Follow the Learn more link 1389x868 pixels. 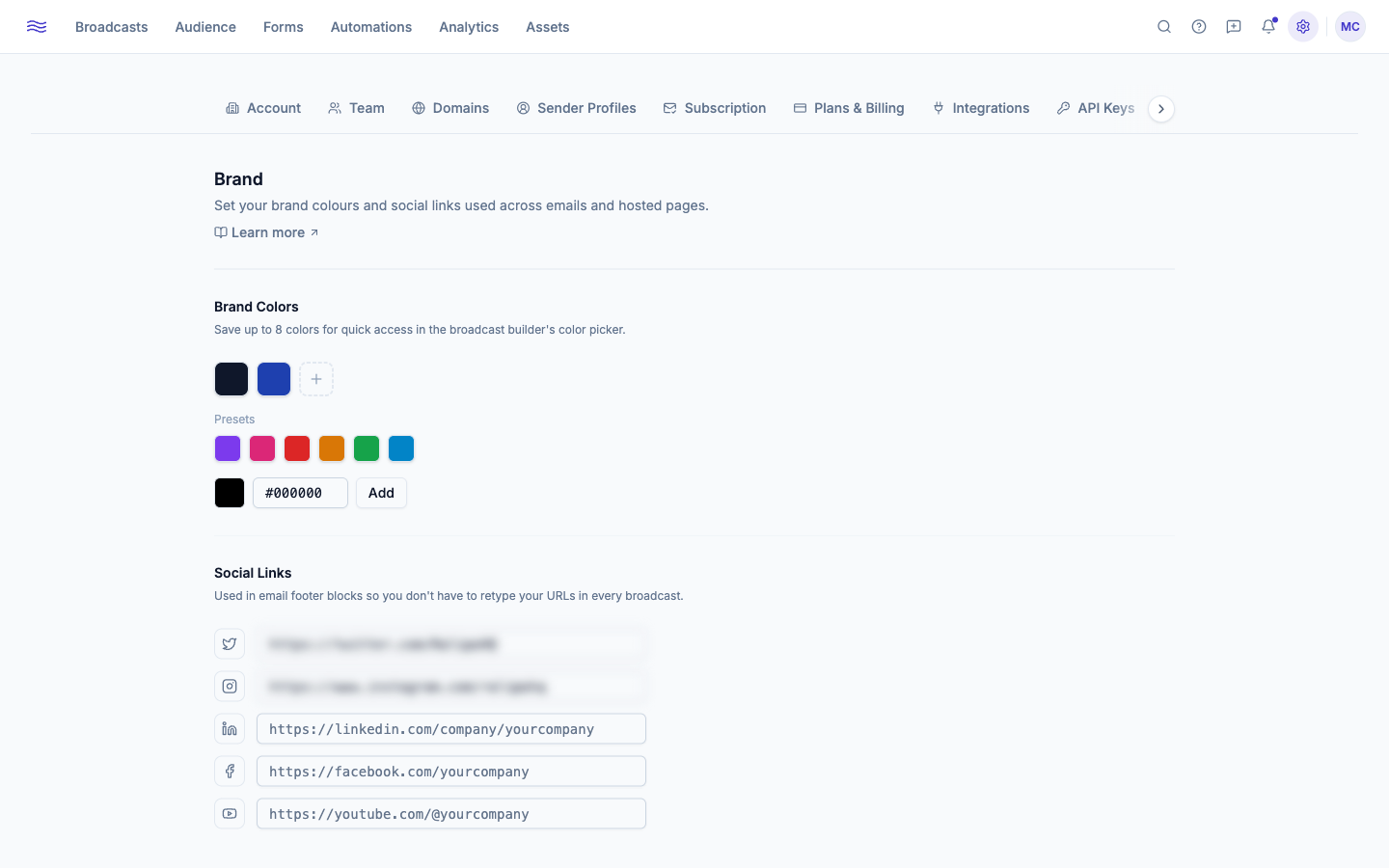(266, 232)
